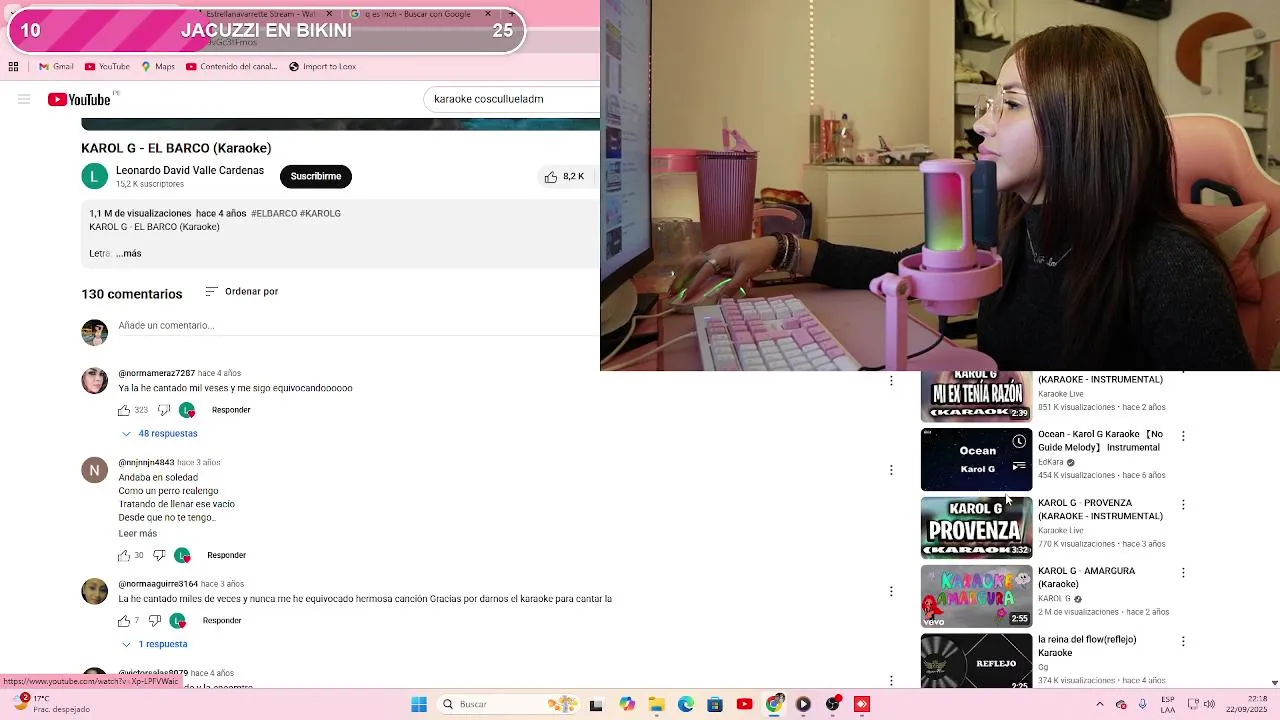Expand the description with ...más

129,254
